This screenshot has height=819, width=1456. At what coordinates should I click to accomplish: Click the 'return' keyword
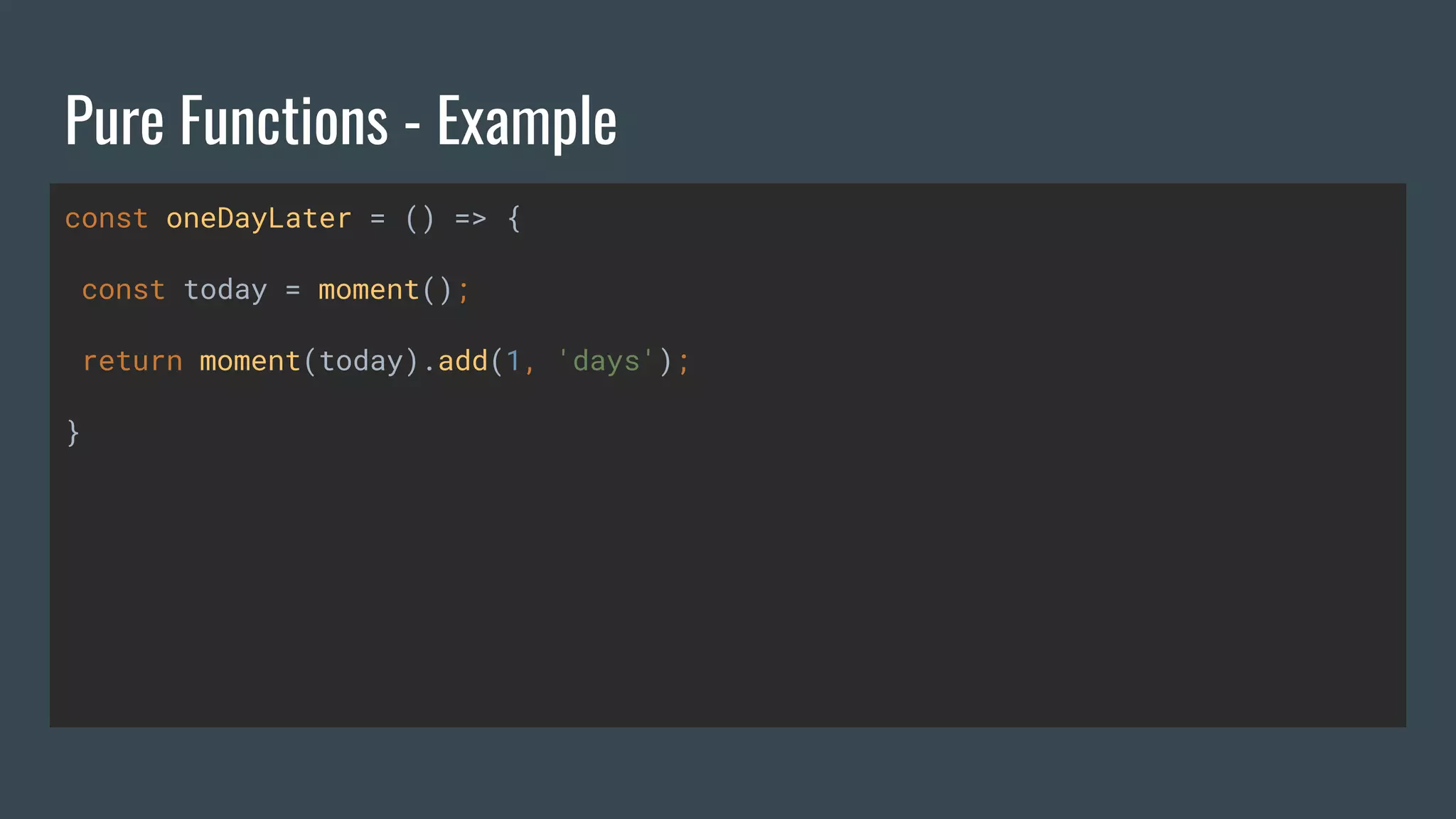(132, 361)
